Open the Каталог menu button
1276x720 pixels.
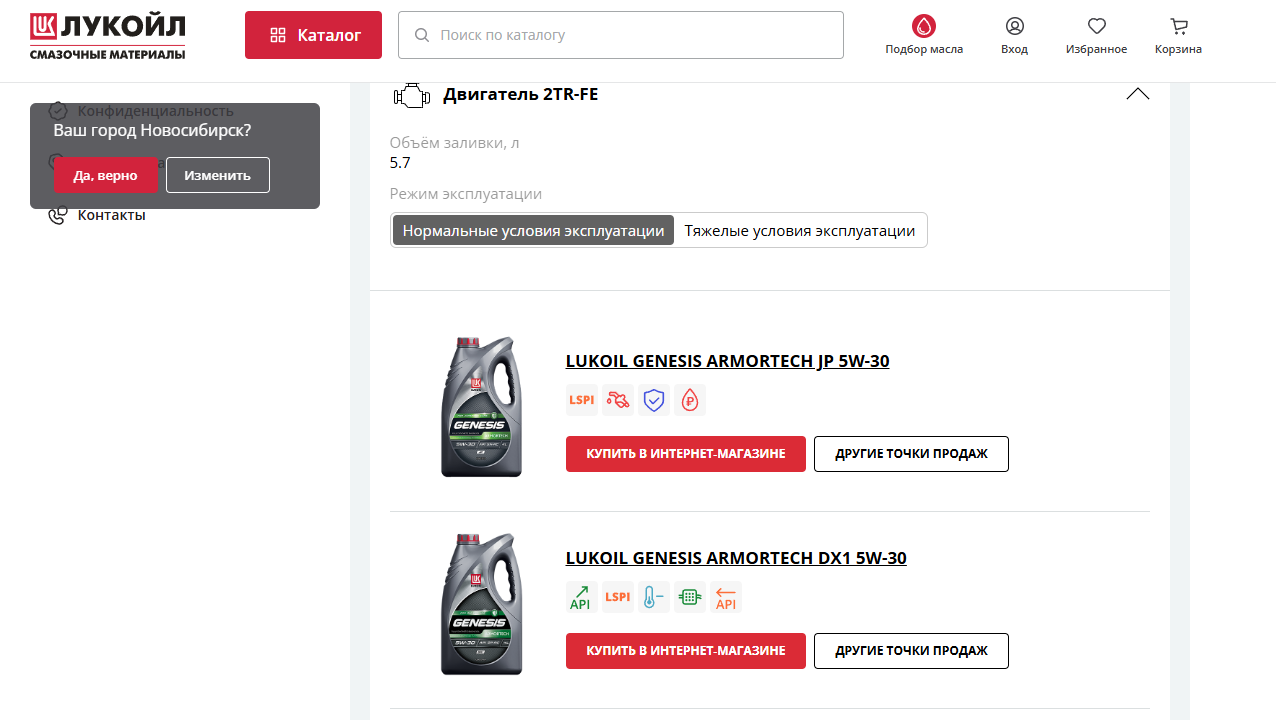(313, 35)
